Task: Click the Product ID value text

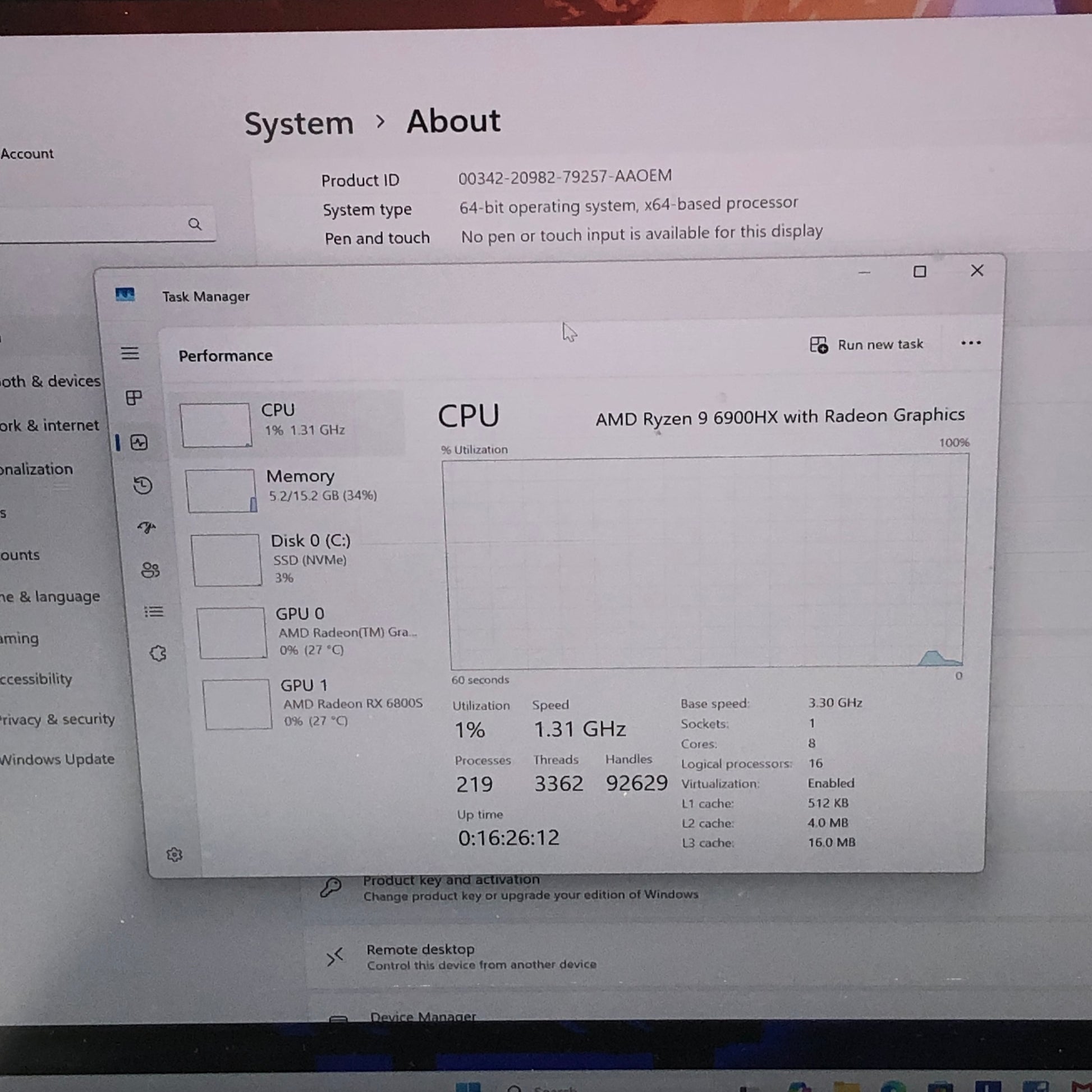Action: (x=565, y=177)
